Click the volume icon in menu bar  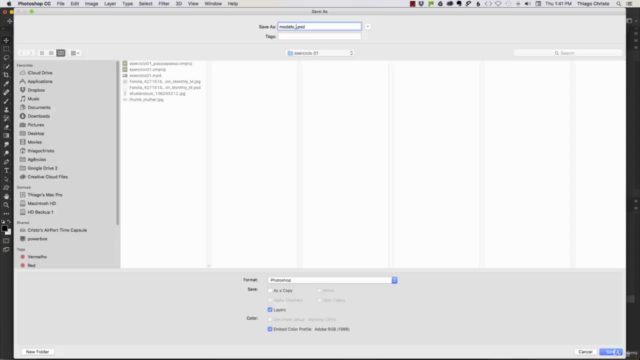(527, 4)
